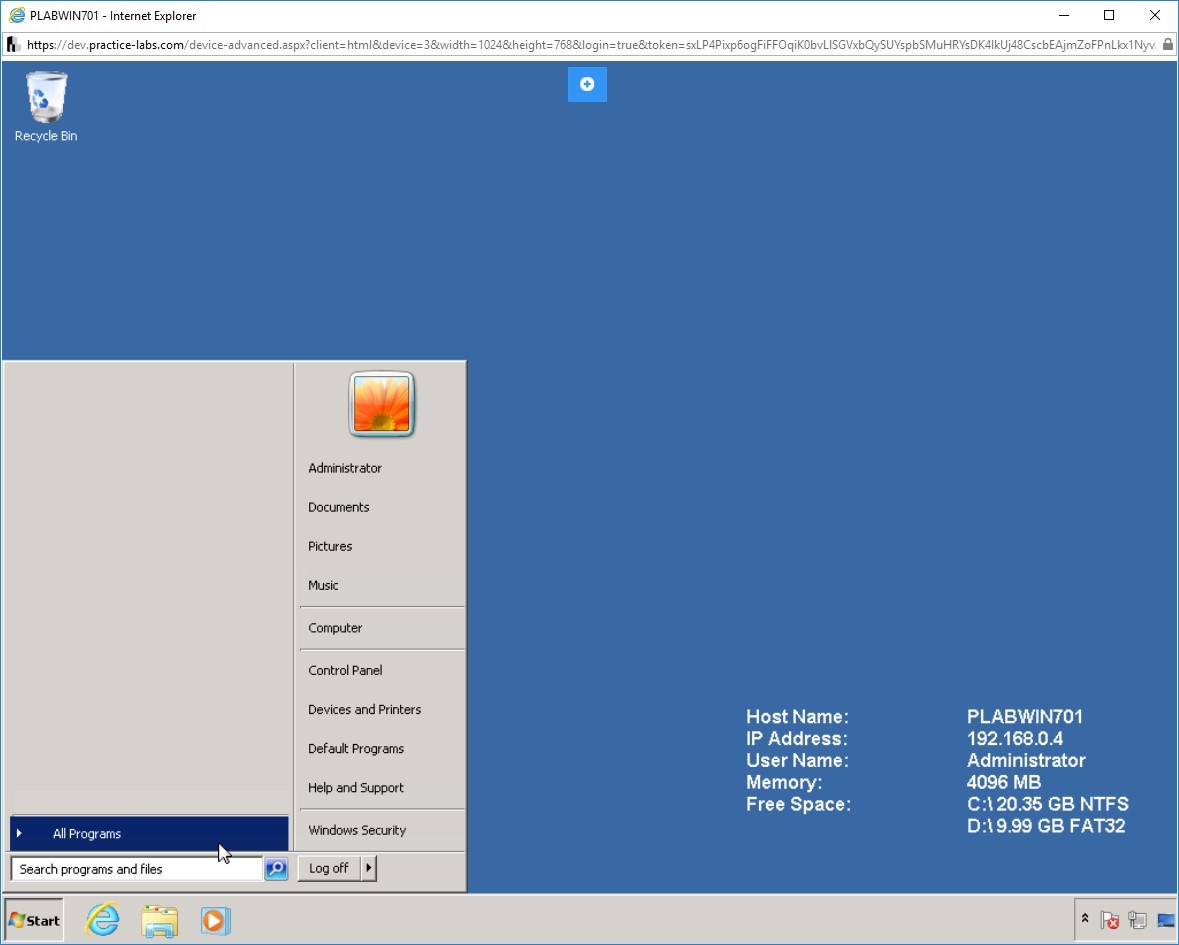Open Windows Media Player from taskbar
This screenshot has width=1179, height=945.
coord(215,920)
